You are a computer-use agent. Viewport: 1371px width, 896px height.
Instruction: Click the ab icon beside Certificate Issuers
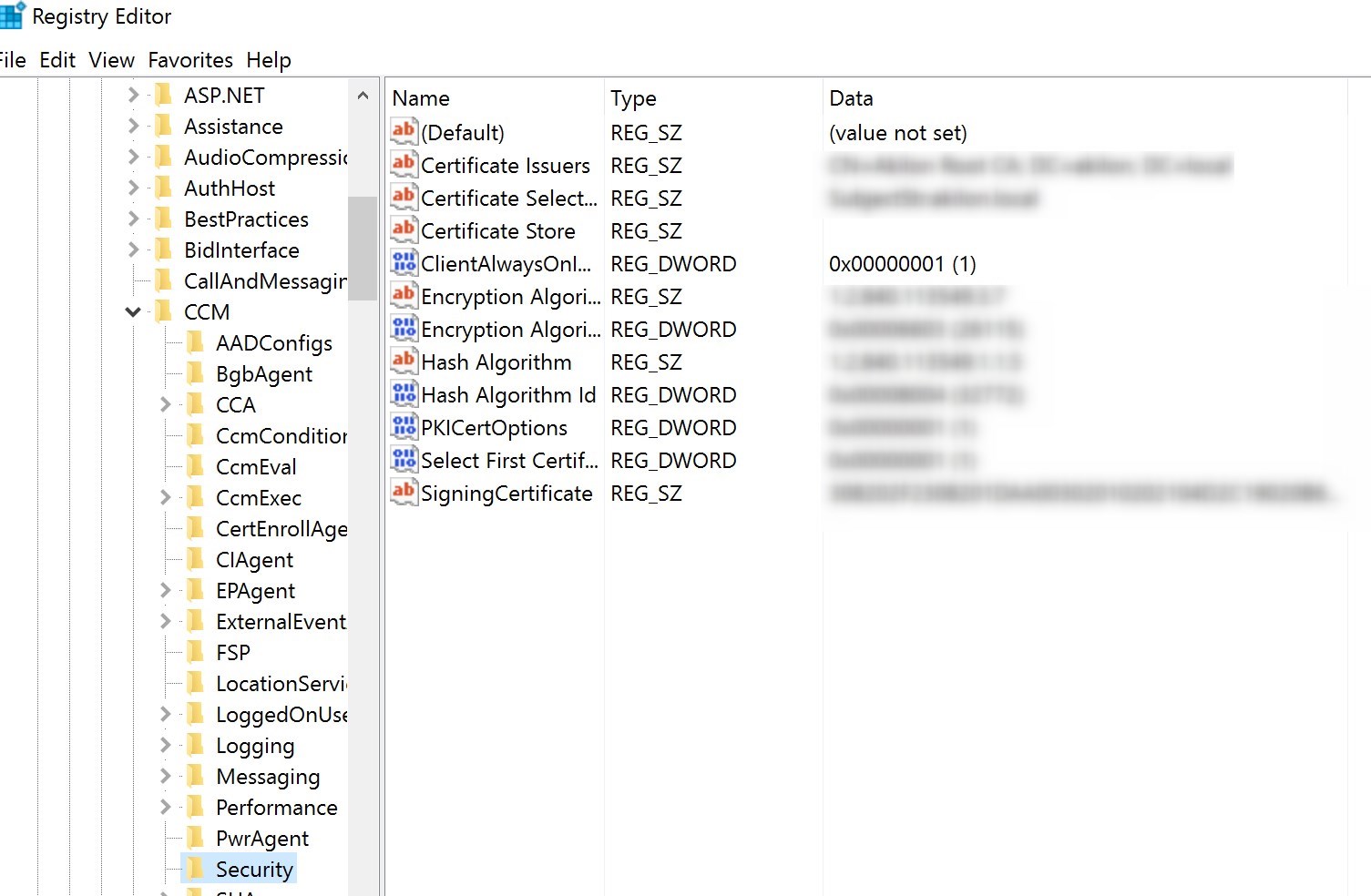404,165
